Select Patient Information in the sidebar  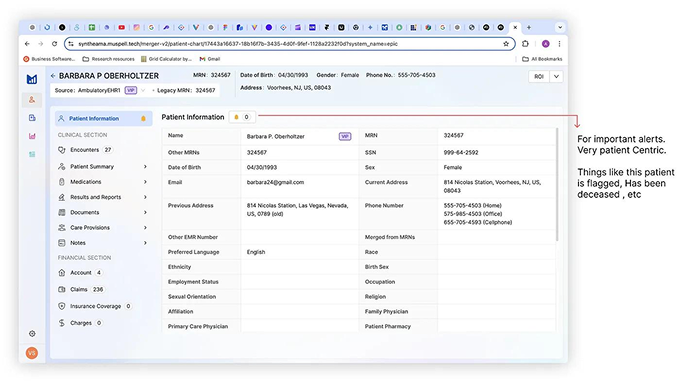click(x=104, y=118)
